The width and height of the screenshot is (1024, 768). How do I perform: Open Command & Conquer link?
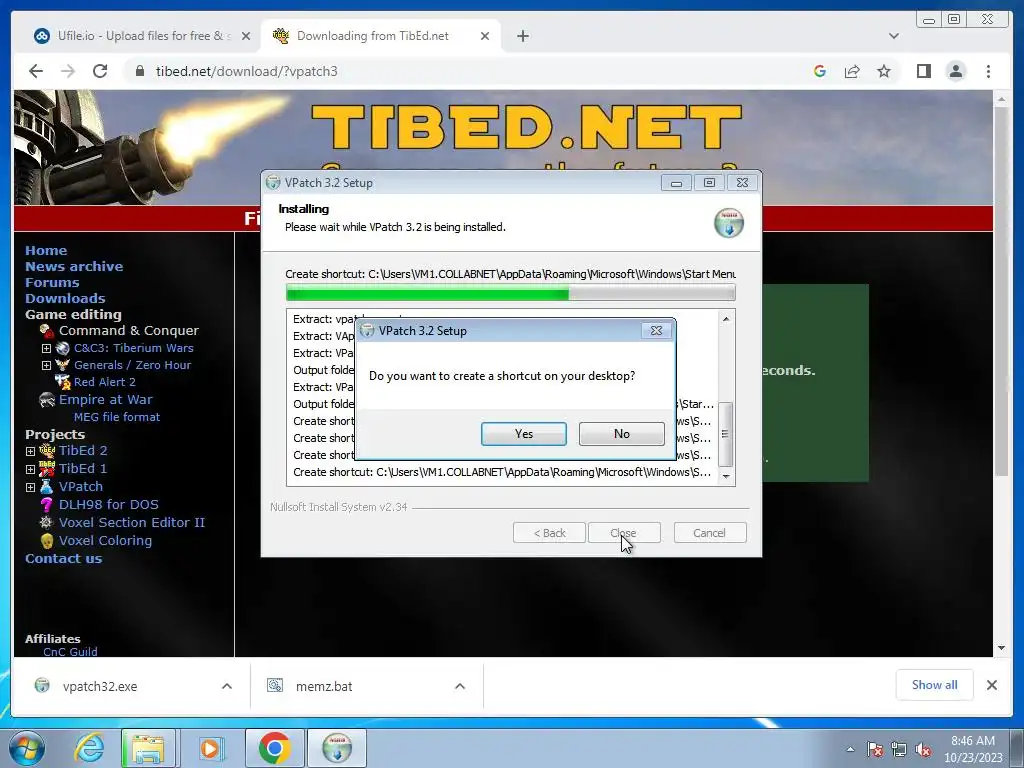click(129, 330)
